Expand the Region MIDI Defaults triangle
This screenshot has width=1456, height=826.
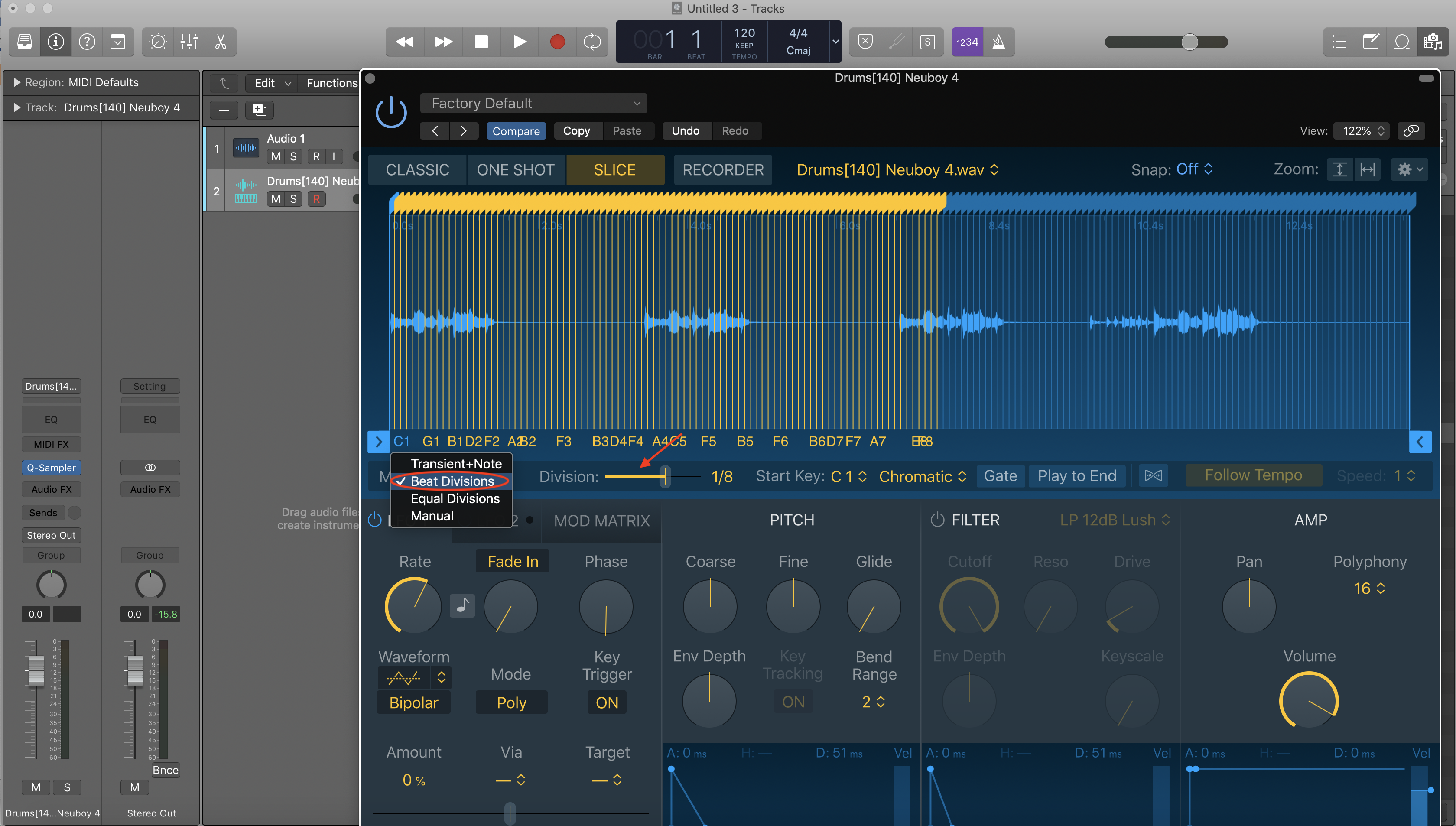16,83
